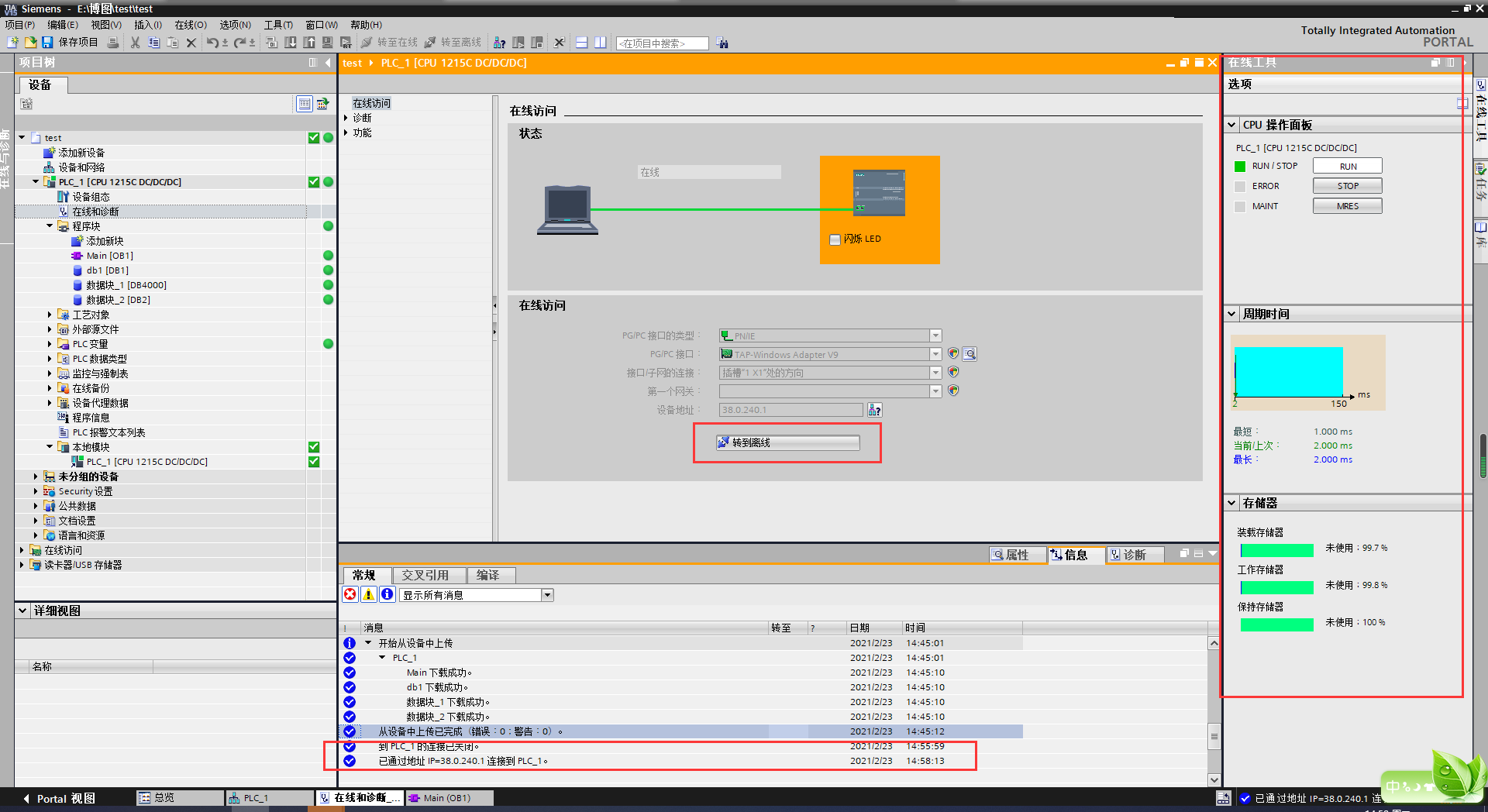
Task: Click the compile icon in toolbar
Action: click(x=272, y=43)
